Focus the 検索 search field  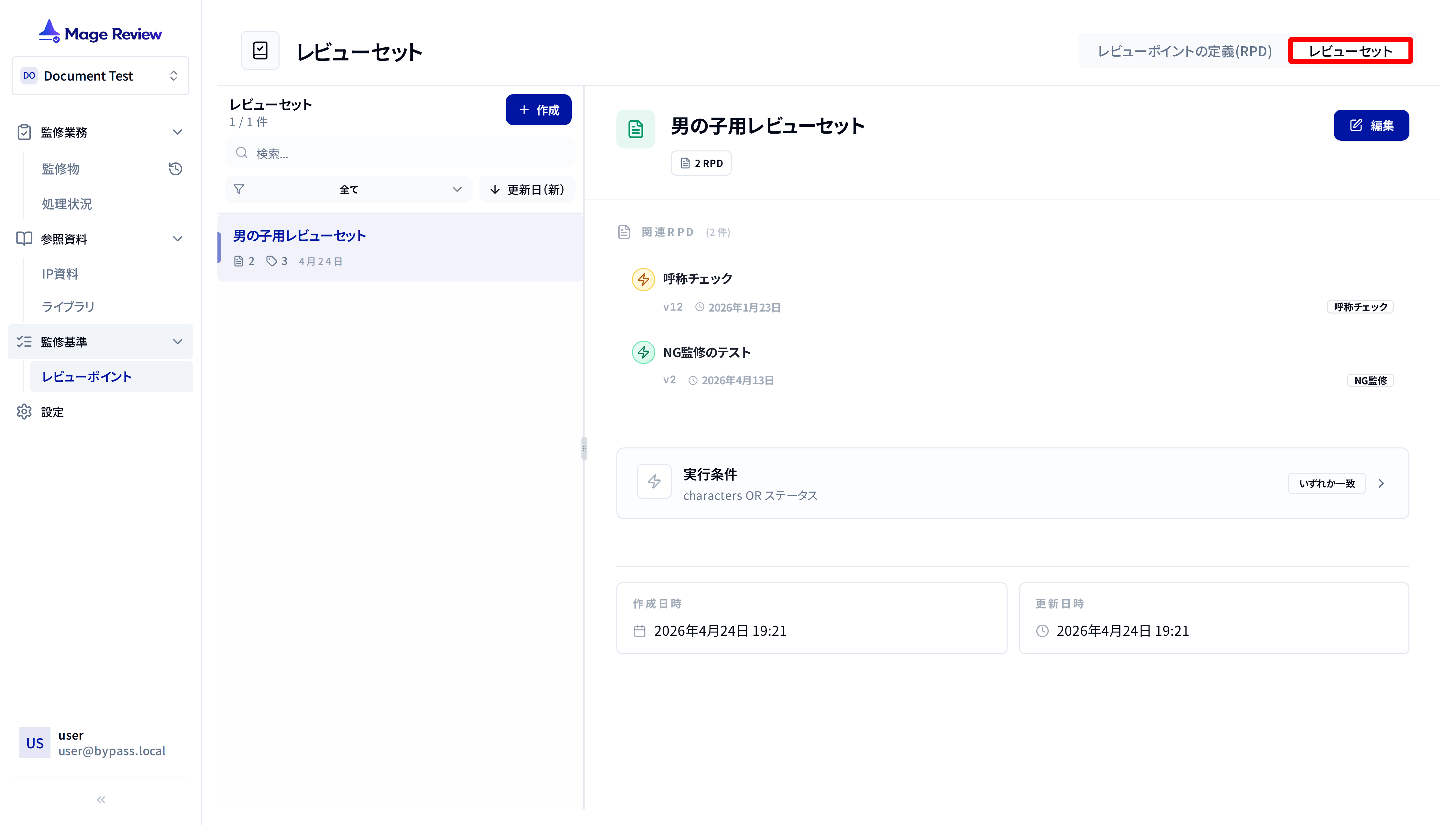(400, 153)
